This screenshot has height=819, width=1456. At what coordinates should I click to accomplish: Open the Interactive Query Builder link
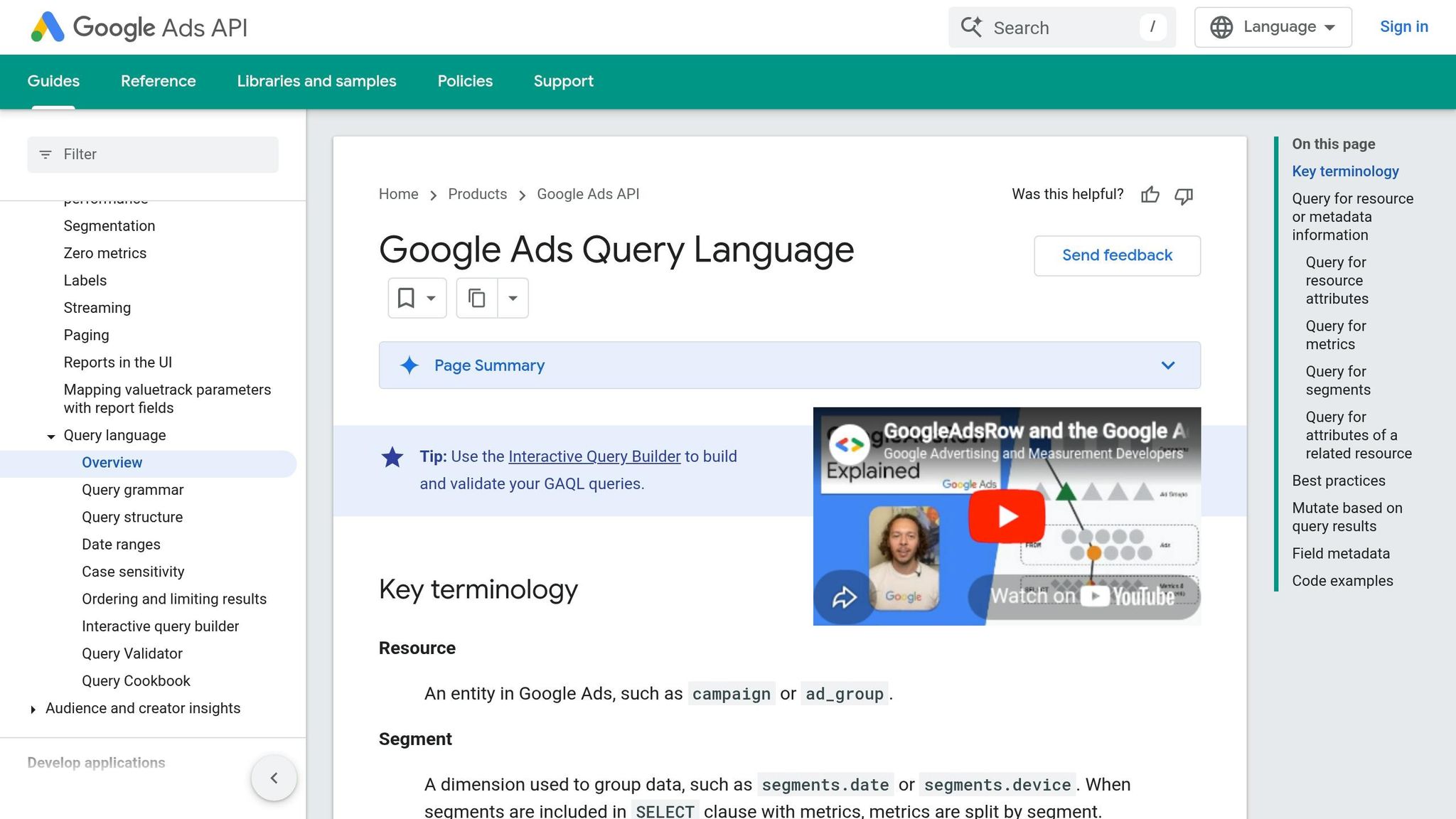(x=594, y=456)
